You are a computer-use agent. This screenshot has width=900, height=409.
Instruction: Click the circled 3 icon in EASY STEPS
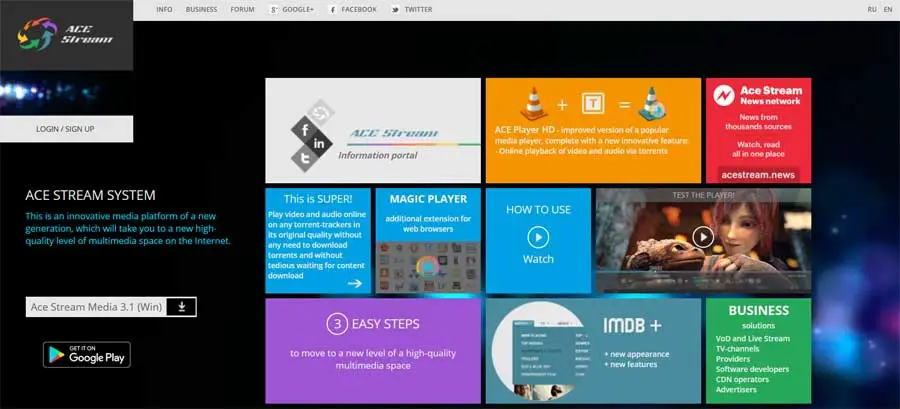[x=337, y=324]
